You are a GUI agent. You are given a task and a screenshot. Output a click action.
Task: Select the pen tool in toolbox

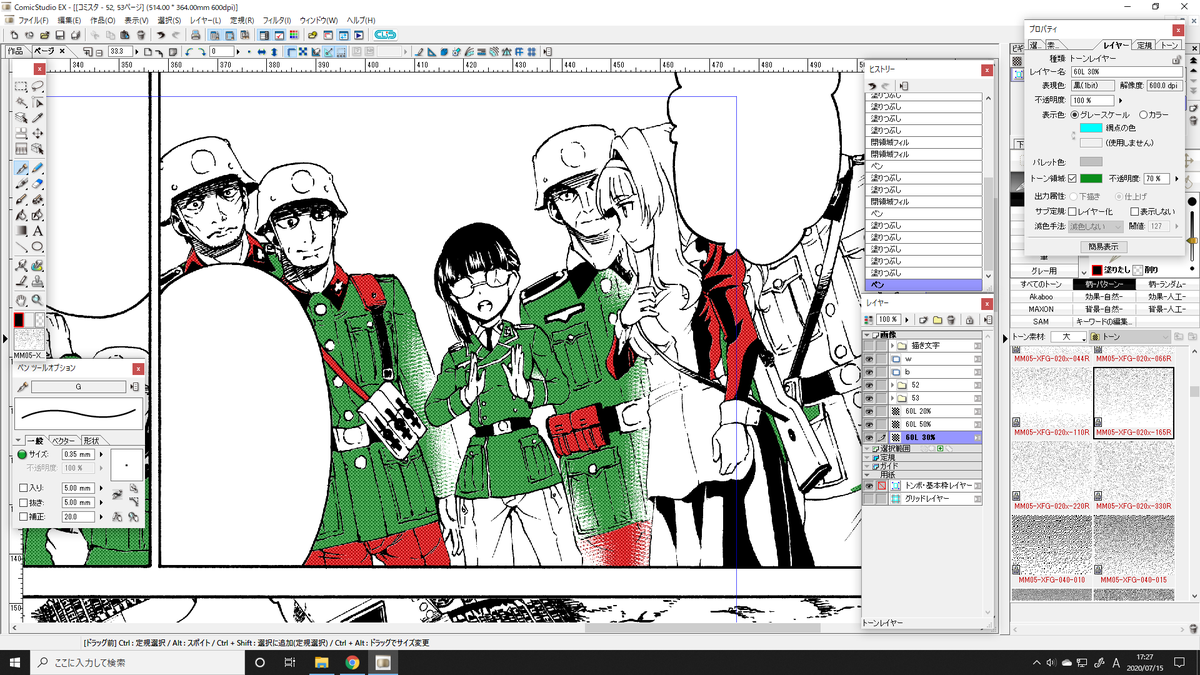pos(21,168)
